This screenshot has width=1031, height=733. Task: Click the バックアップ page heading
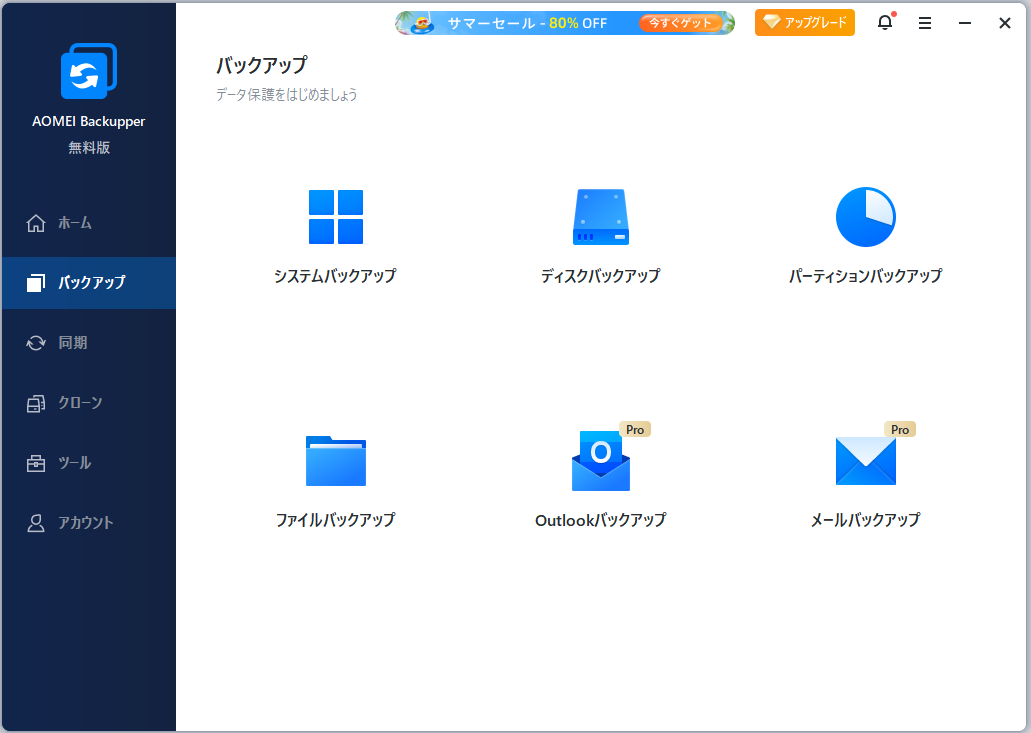262,65
